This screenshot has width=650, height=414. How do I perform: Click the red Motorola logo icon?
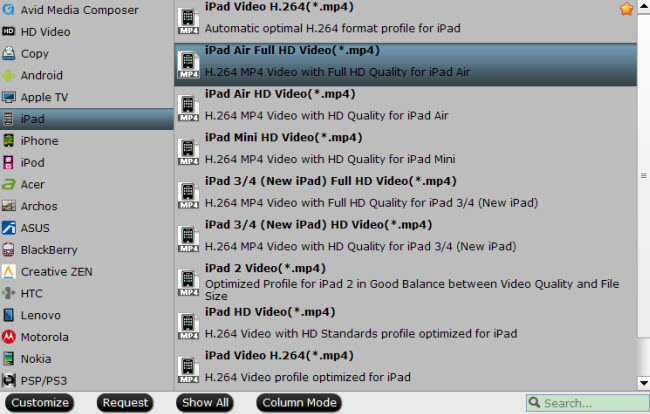pyautogui.click(x=8, y=337)
